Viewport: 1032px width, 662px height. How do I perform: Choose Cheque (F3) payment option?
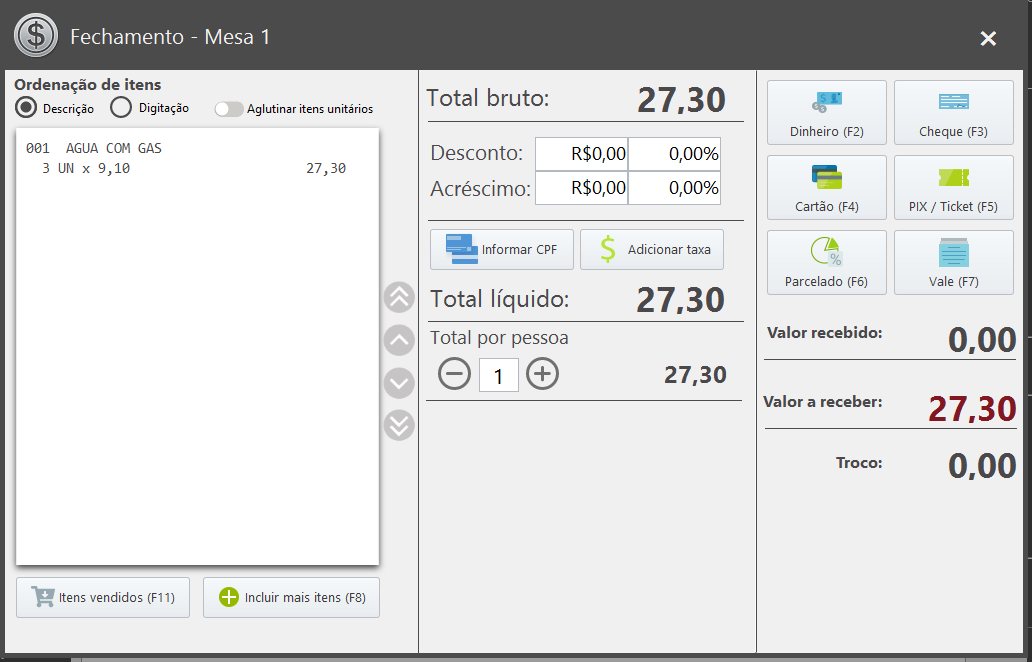point(954,113)
